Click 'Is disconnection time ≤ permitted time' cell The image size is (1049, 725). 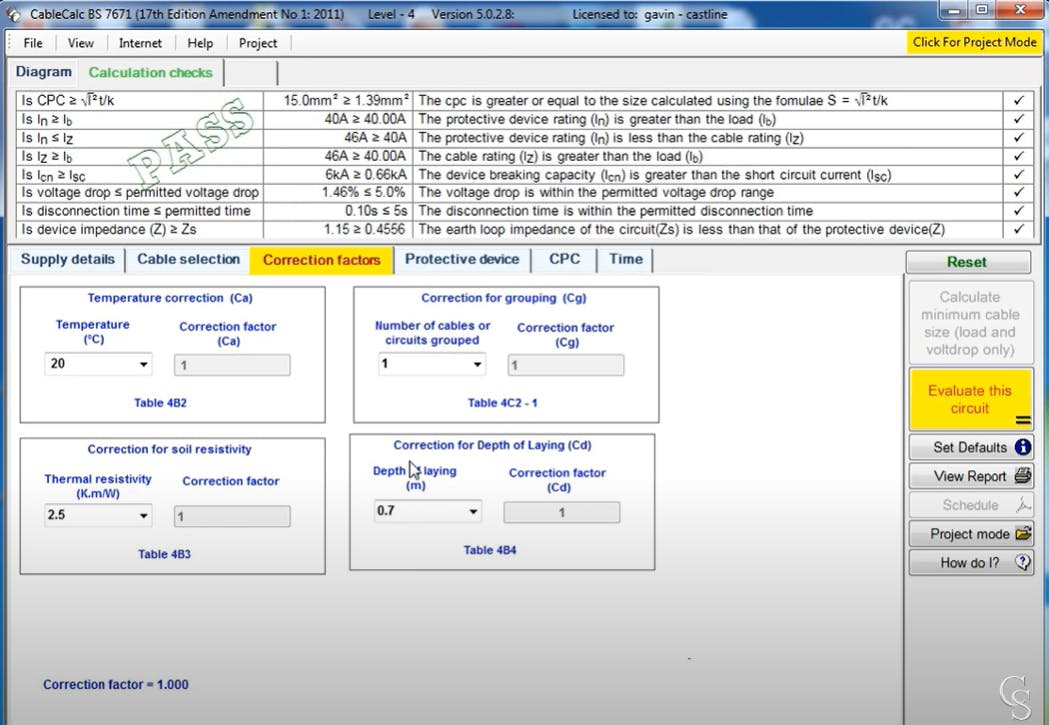pyautogui.click(x=140, y=211)
